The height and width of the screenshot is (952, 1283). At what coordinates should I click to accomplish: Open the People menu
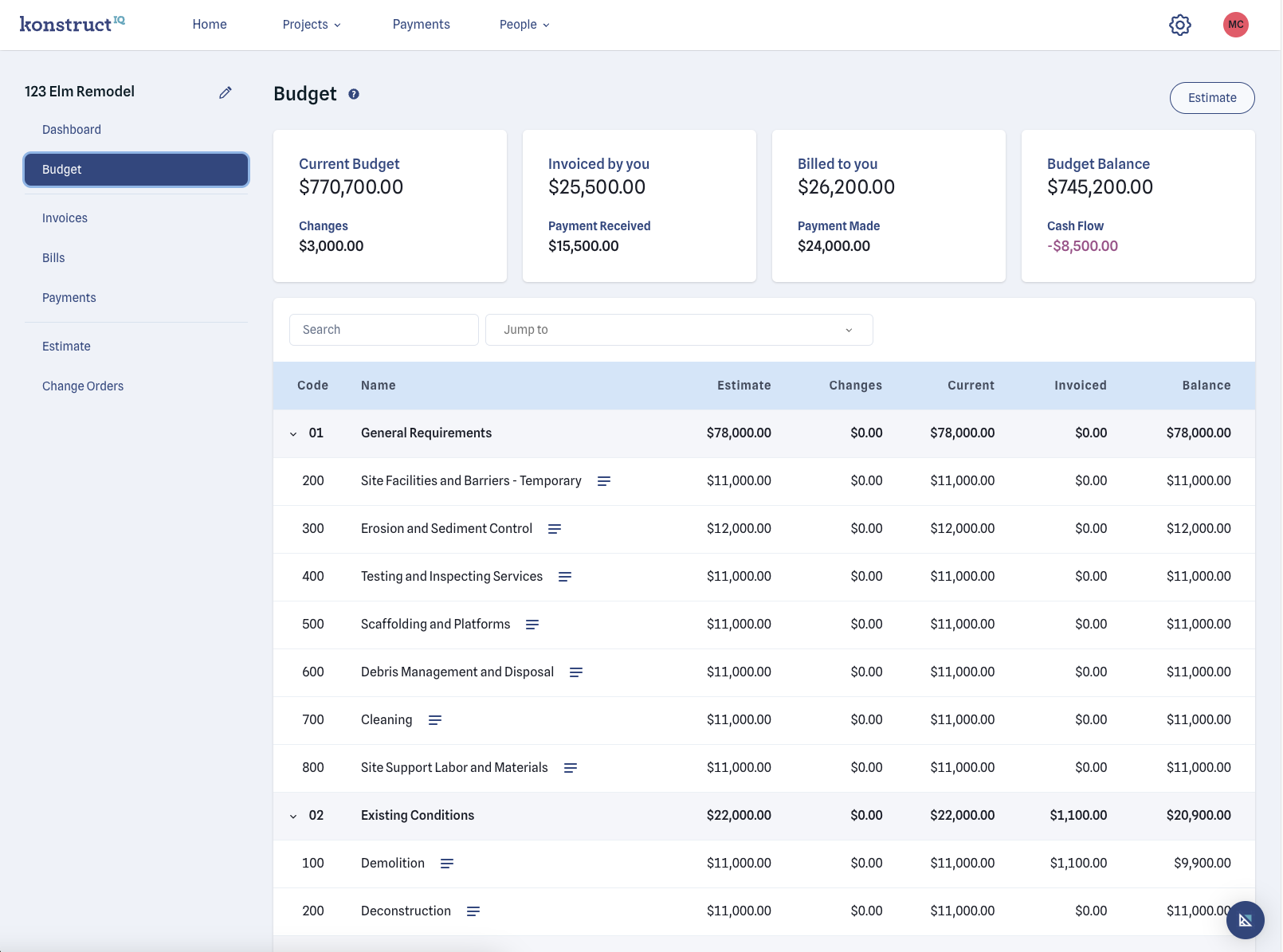tap(524, 24)
